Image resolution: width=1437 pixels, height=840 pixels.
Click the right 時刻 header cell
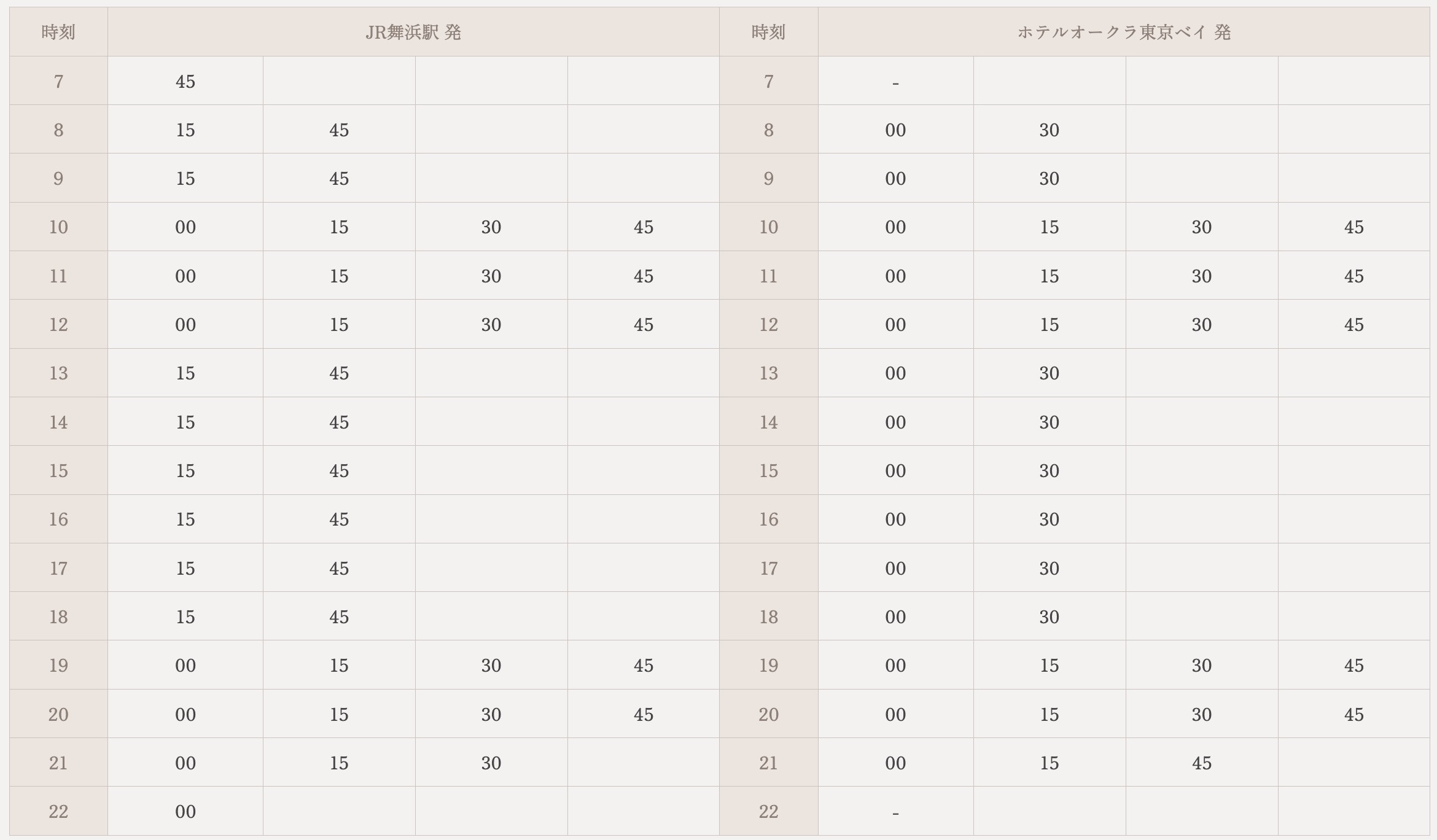tap(769, 32)
